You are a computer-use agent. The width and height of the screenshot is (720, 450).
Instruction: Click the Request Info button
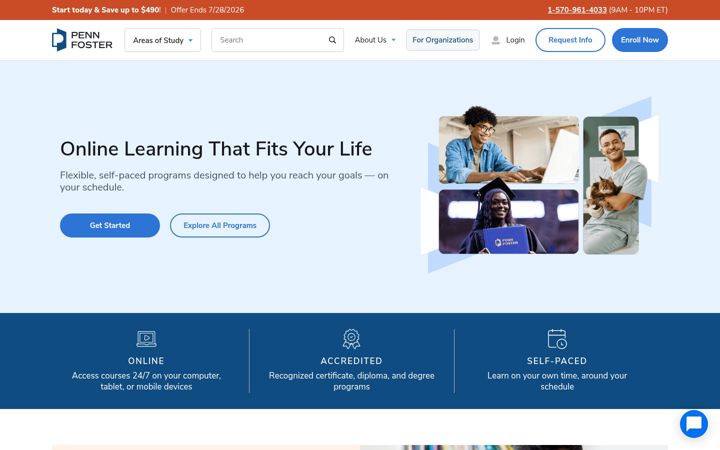(570, 40)
